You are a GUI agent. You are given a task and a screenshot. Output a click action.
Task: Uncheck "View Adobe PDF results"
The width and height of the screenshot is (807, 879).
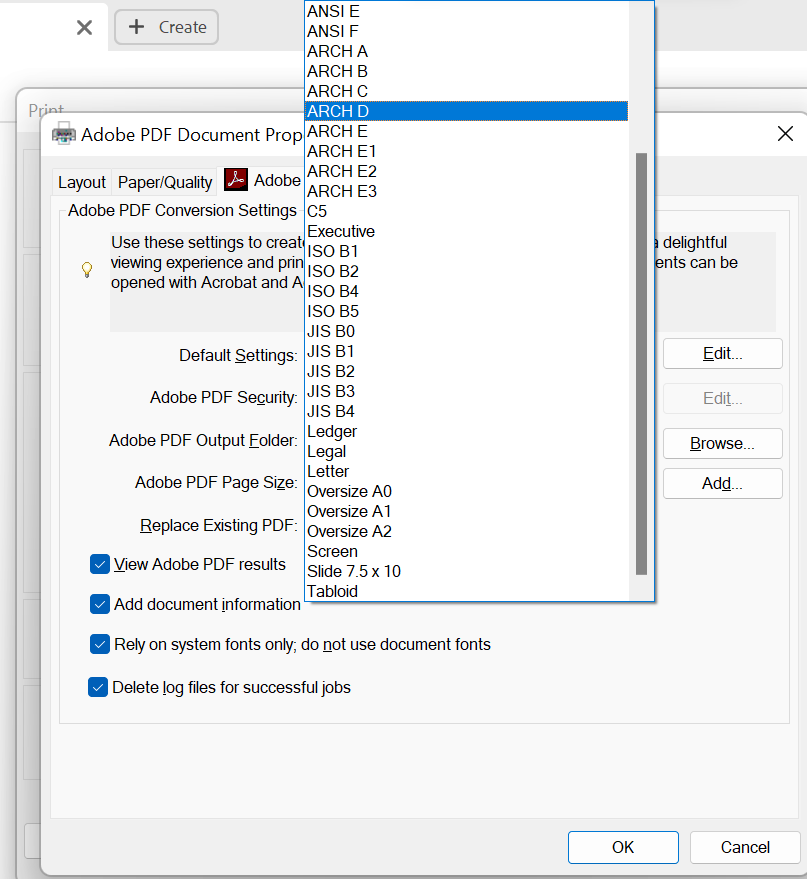[x=99, y=564]
